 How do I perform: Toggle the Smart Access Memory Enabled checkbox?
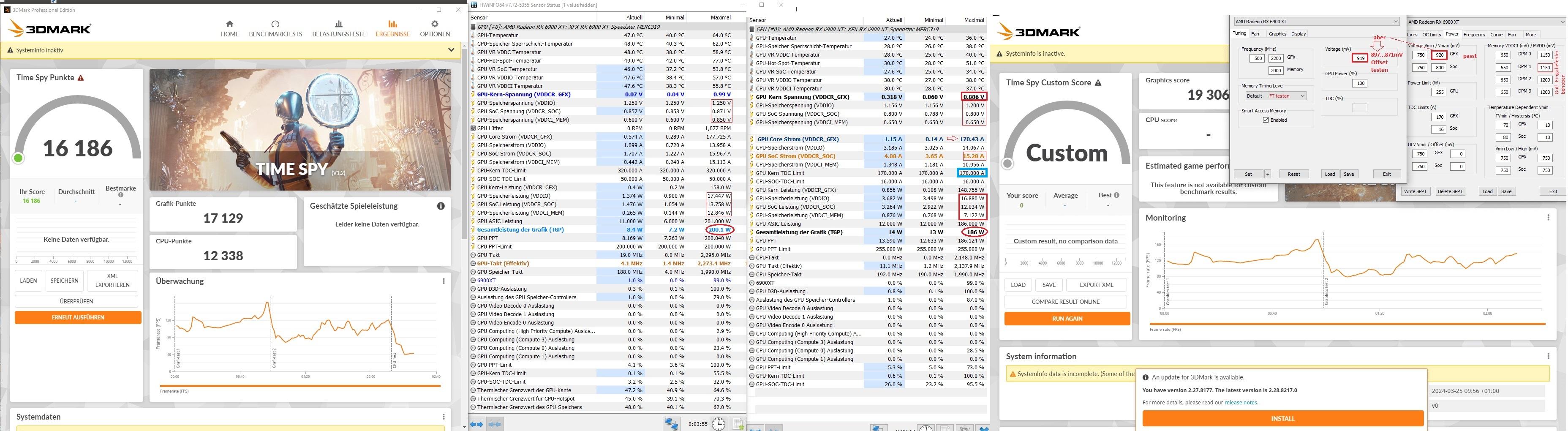1266,120
